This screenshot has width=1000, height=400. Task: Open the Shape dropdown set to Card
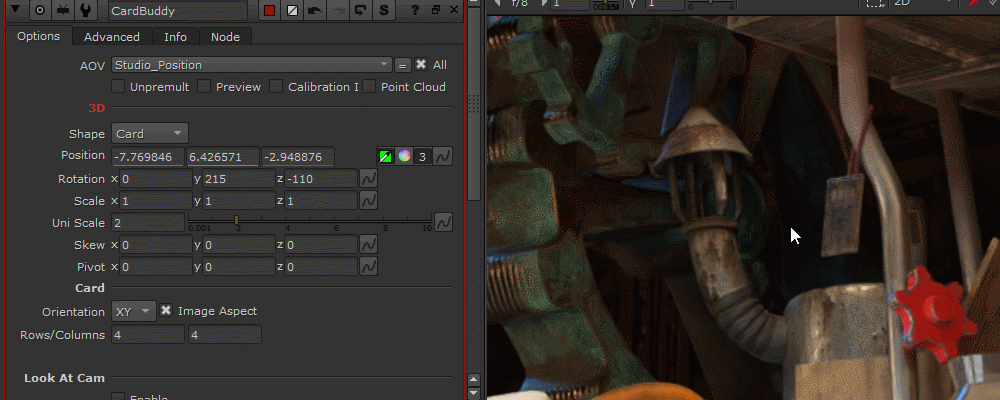(149, 134)
